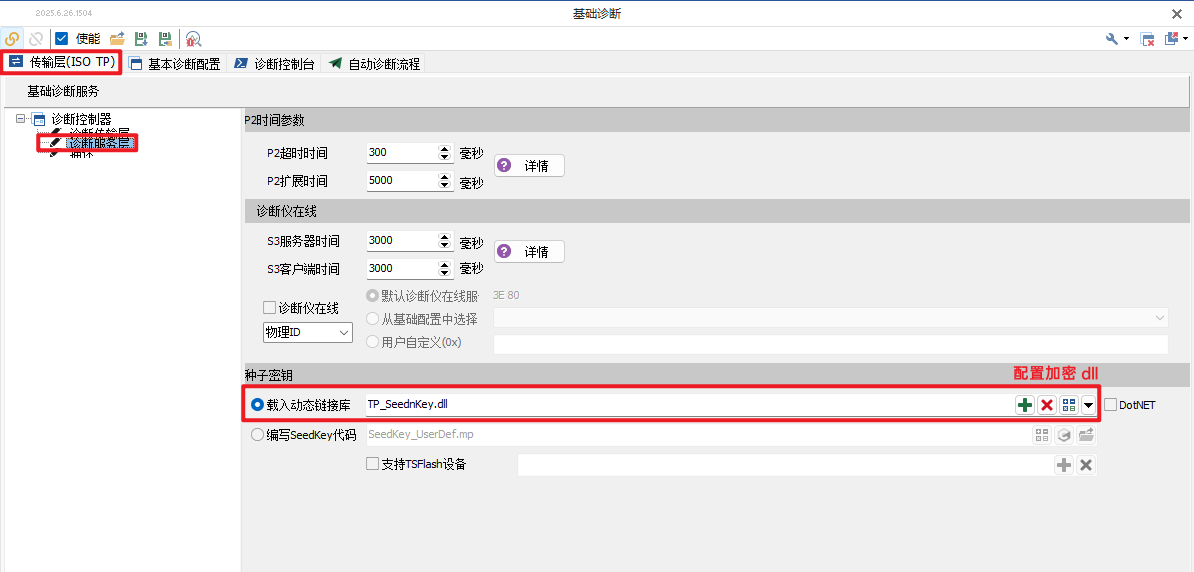1194x572 pixels.
Task: Click the orange link connect icon
Action: (x=12, y=38)
